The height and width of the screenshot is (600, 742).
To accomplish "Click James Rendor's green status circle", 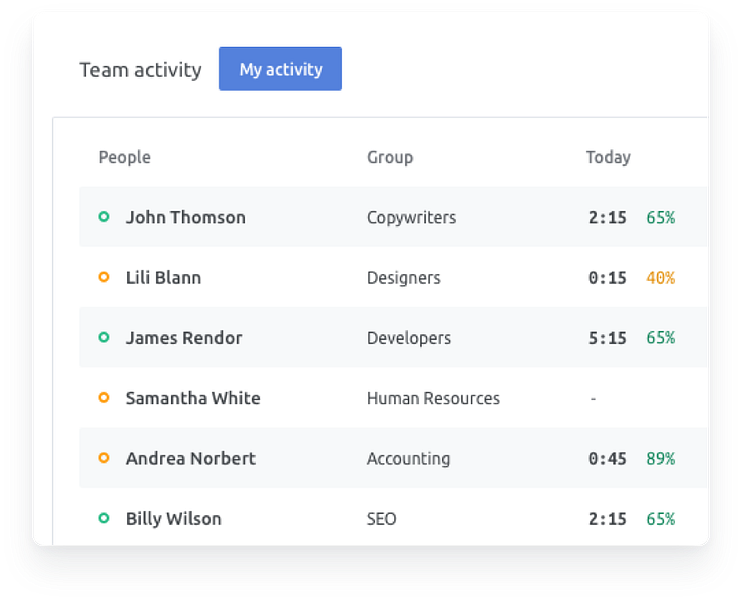I will (104, 338).
